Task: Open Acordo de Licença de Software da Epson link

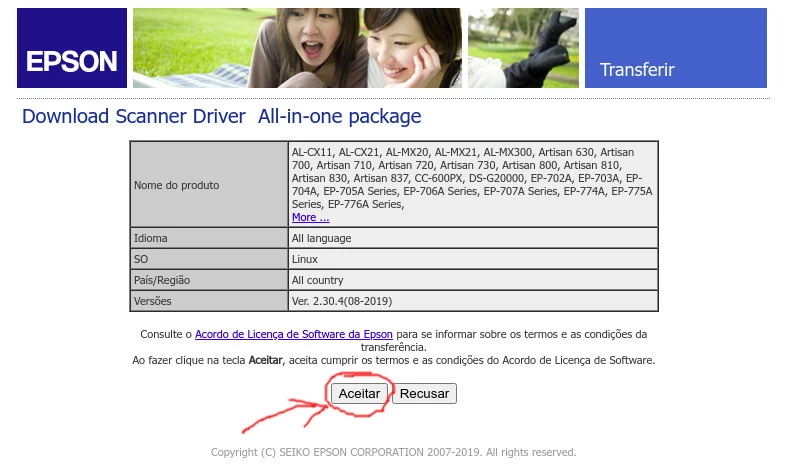Action: 293,334
